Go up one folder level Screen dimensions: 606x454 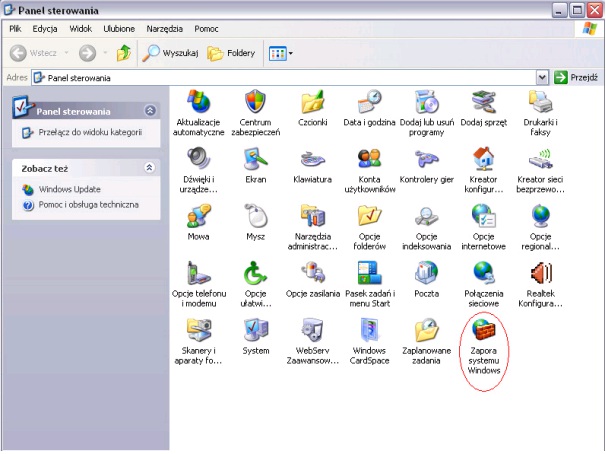[x=124, y=53]
